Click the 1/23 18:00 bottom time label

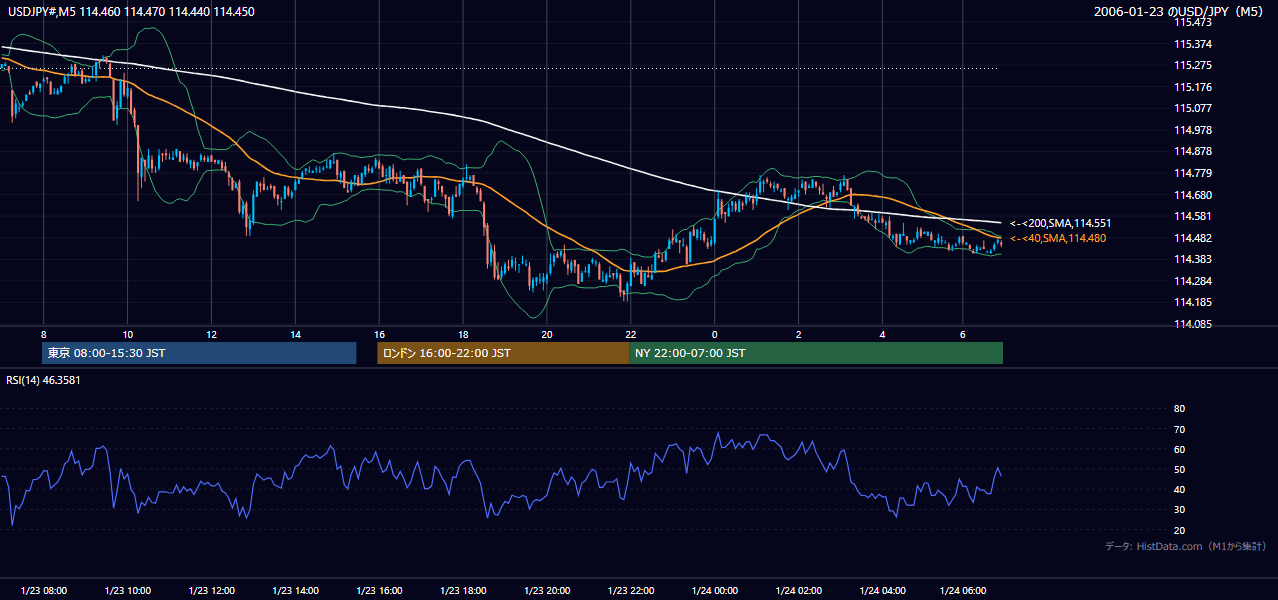point(463,590)
